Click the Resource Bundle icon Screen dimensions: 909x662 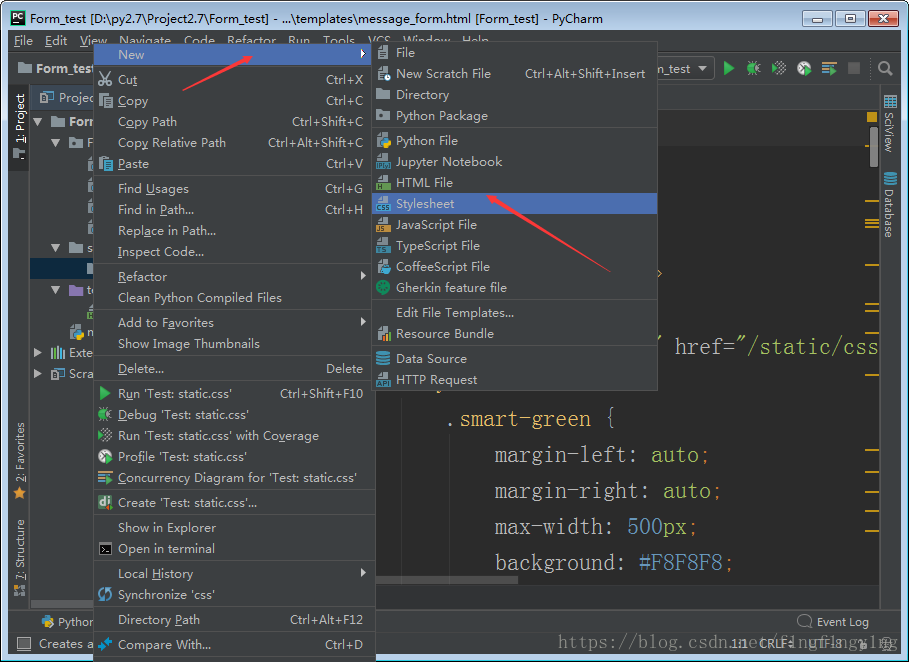tap(383, 334)
